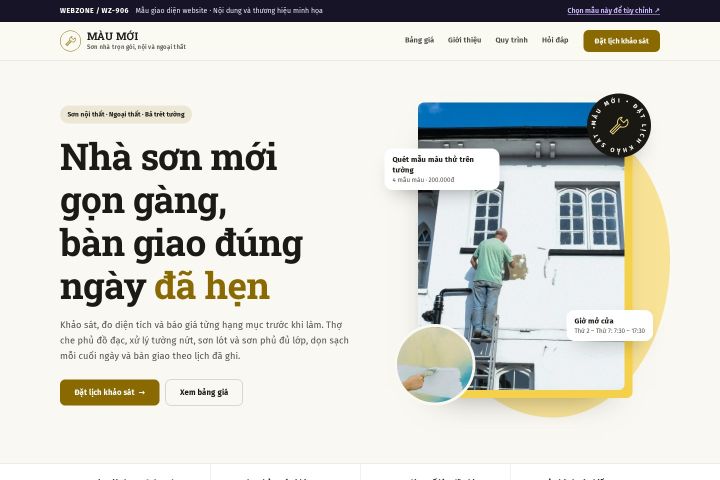Click the Giờ mở cửa info card

coord(609,325)
